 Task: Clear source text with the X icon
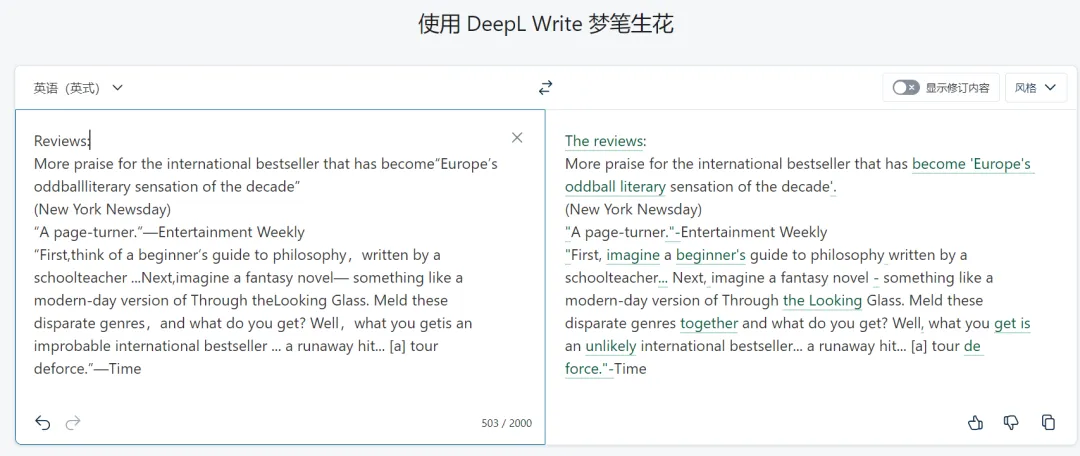click(517, 138)
